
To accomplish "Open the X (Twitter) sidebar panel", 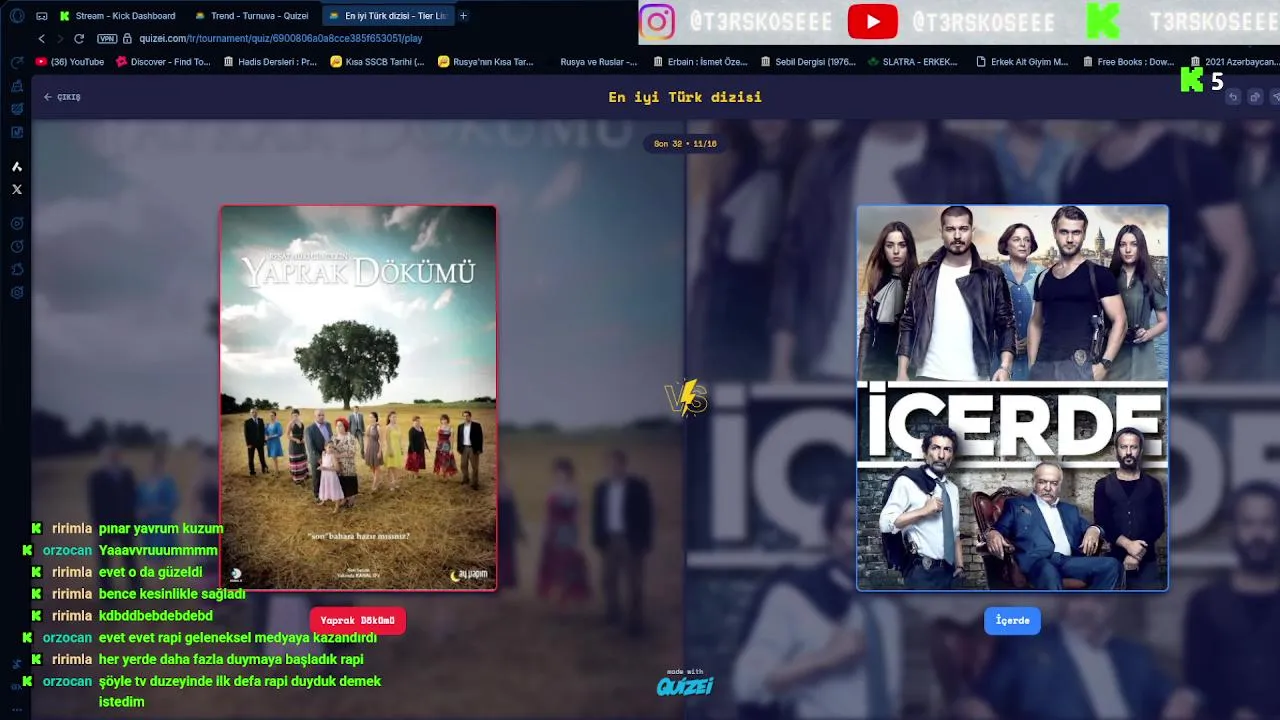I will 17,189.
